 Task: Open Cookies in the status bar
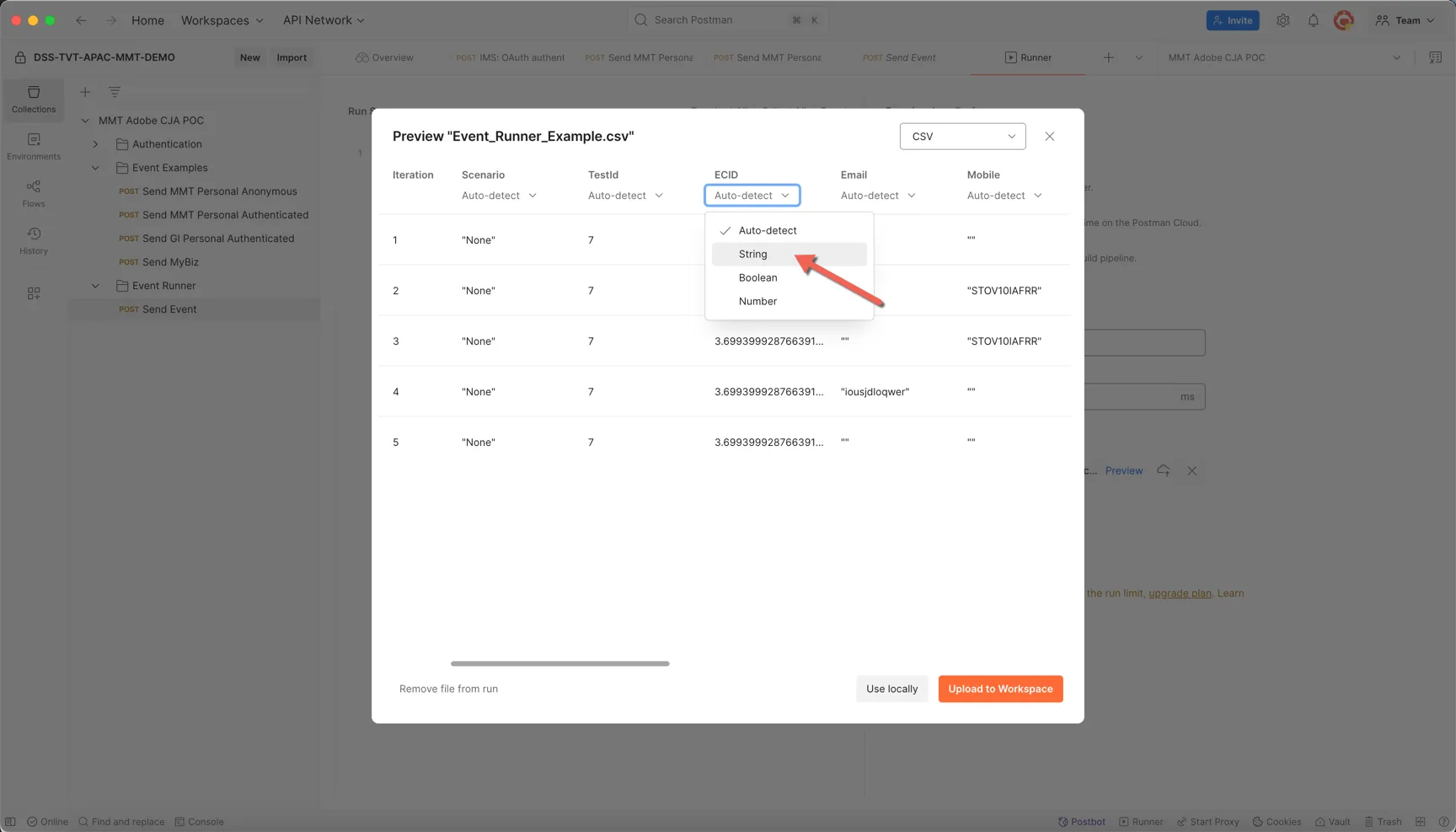(x=1277, y=822)
